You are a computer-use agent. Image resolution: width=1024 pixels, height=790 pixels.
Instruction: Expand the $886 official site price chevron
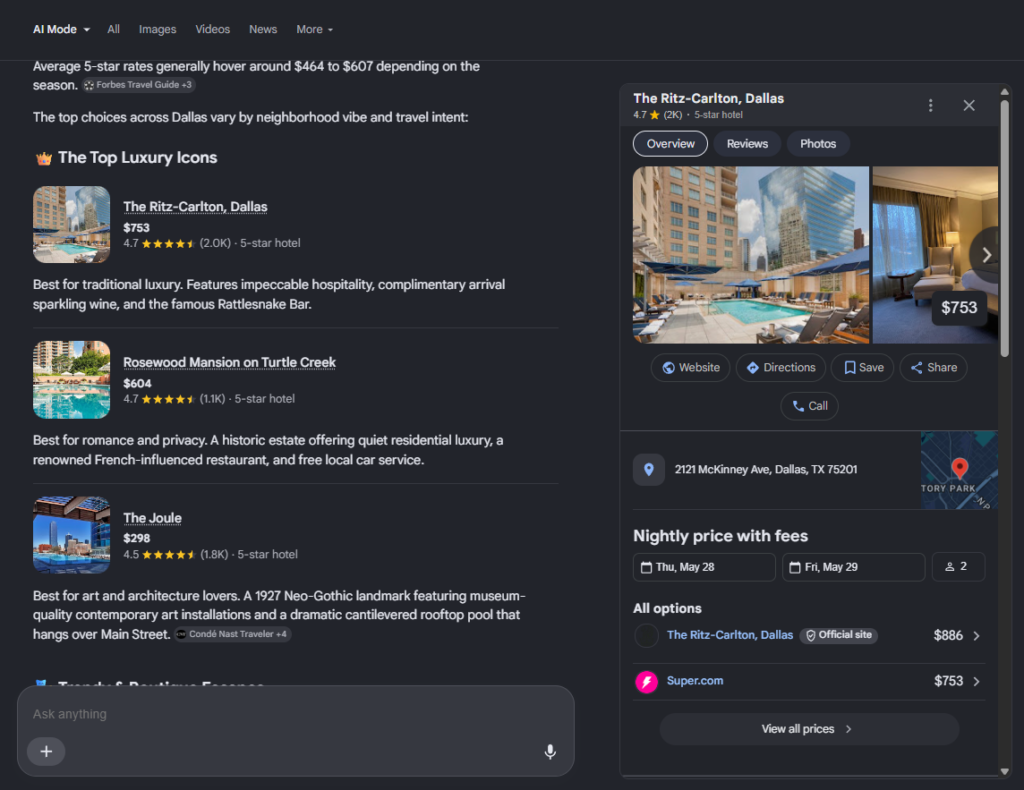pos(976,636)
